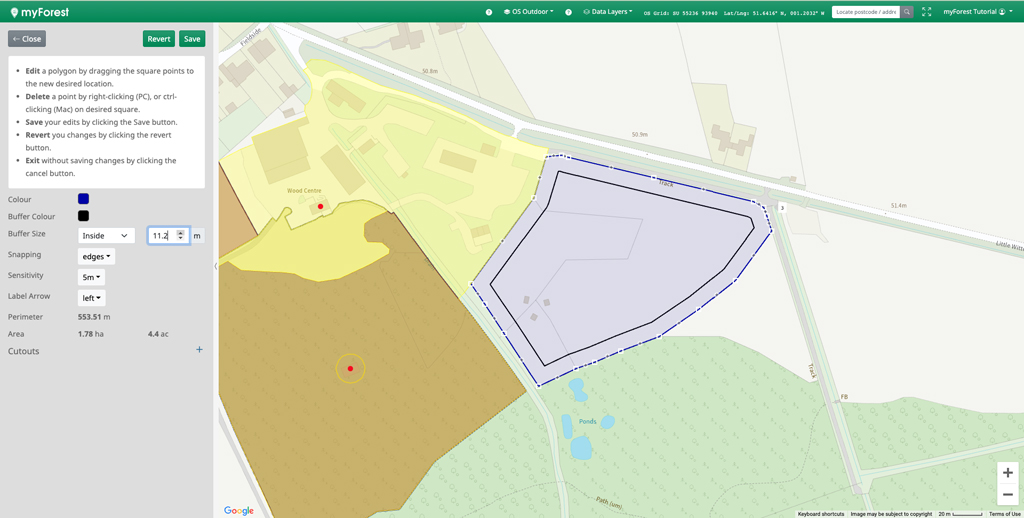Save the polygon edits

192,39
